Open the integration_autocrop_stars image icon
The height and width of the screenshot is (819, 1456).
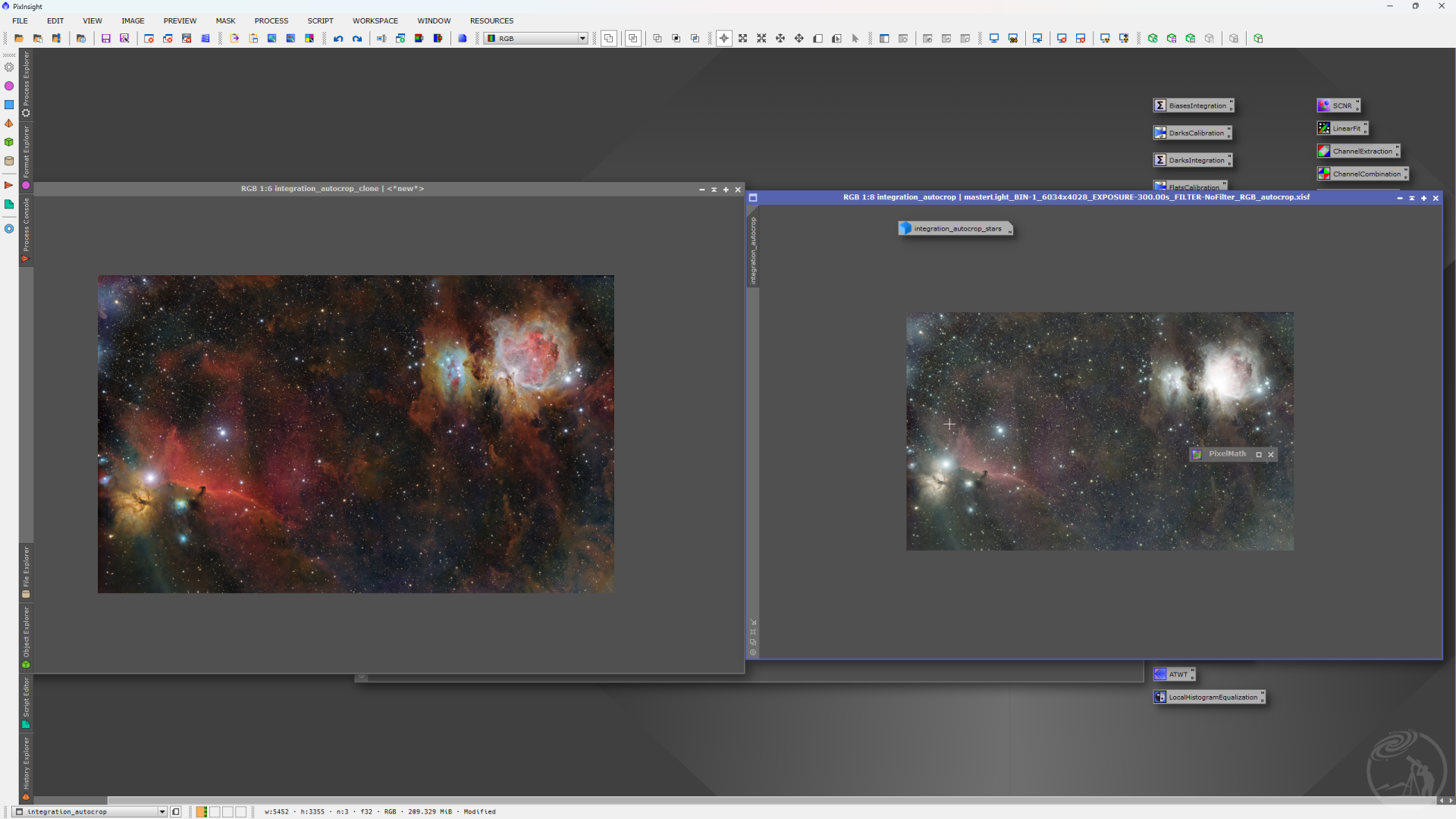click(955, 229)
